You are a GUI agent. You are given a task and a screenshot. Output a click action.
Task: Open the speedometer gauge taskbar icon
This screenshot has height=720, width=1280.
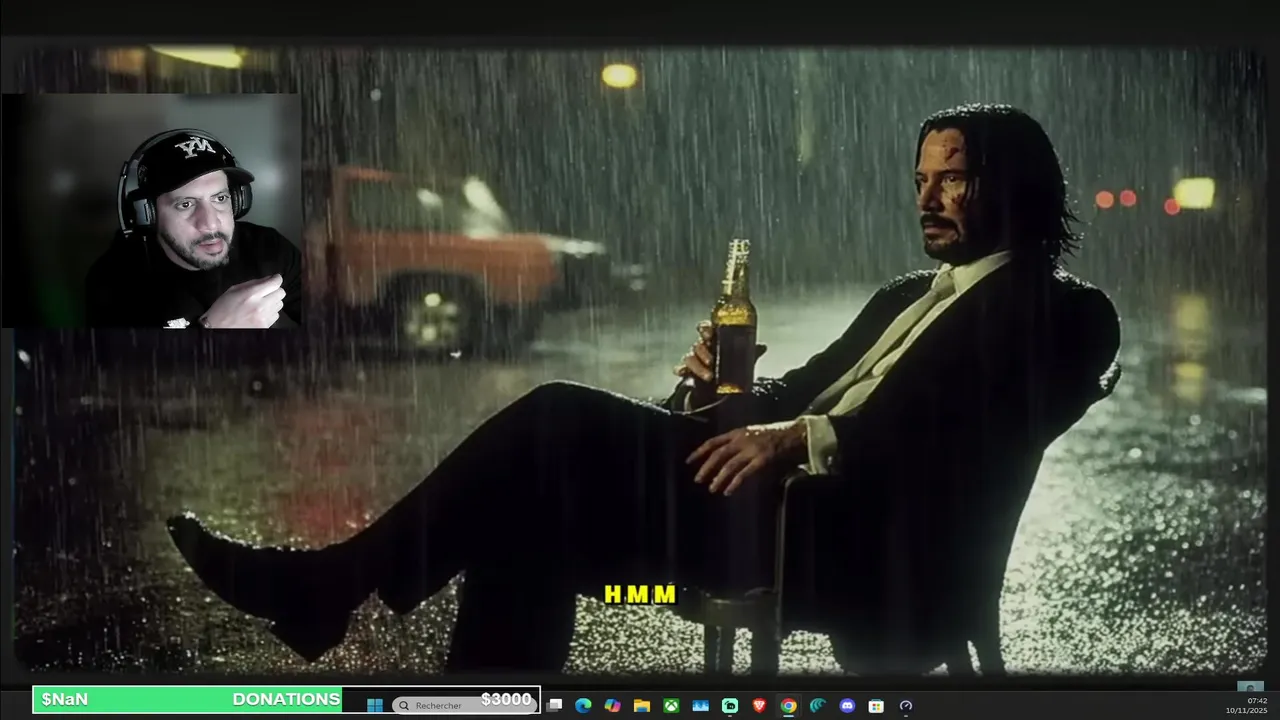coord(906,705)
